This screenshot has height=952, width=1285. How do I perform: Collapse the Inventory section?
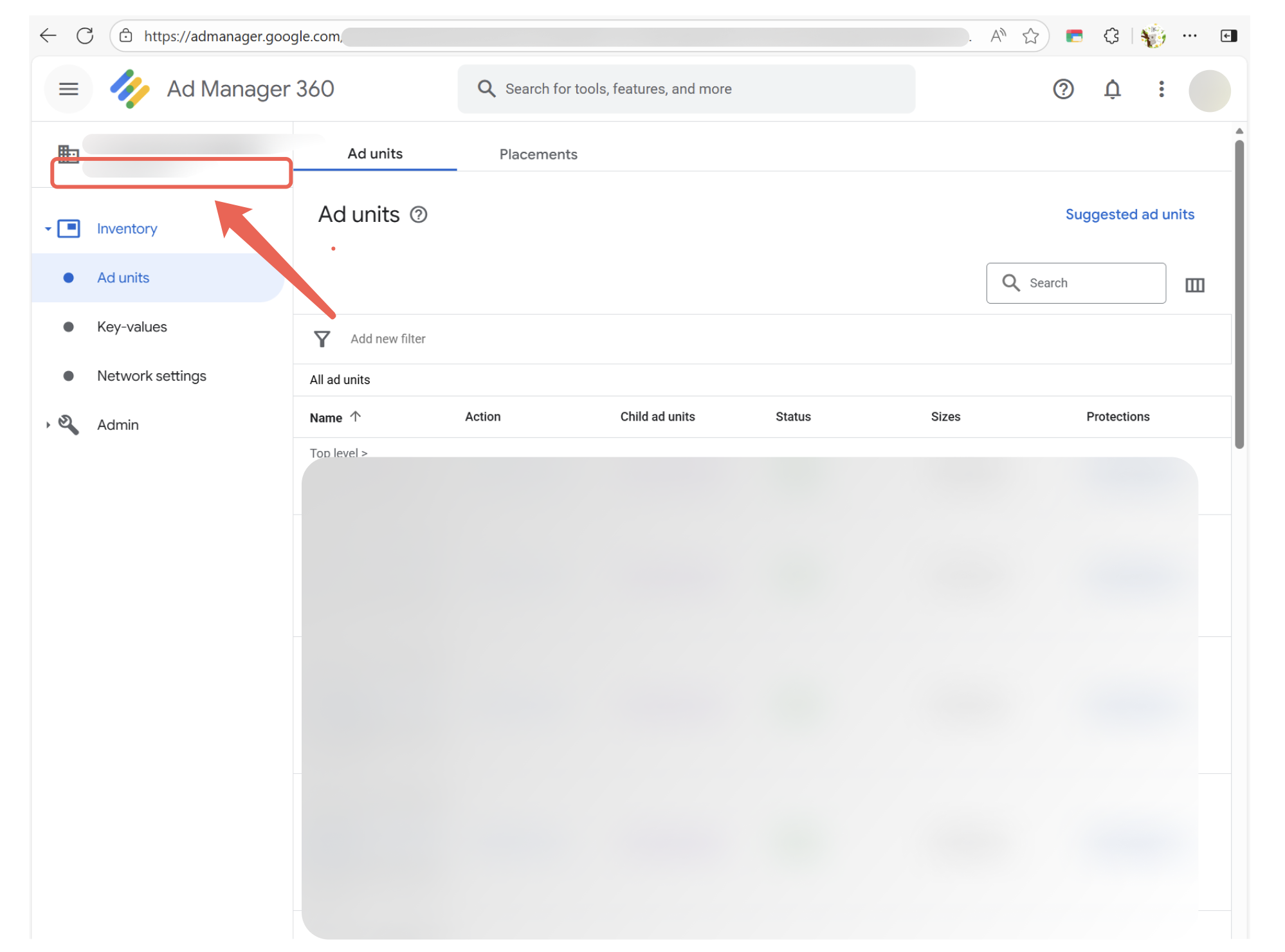click(48, 229)
